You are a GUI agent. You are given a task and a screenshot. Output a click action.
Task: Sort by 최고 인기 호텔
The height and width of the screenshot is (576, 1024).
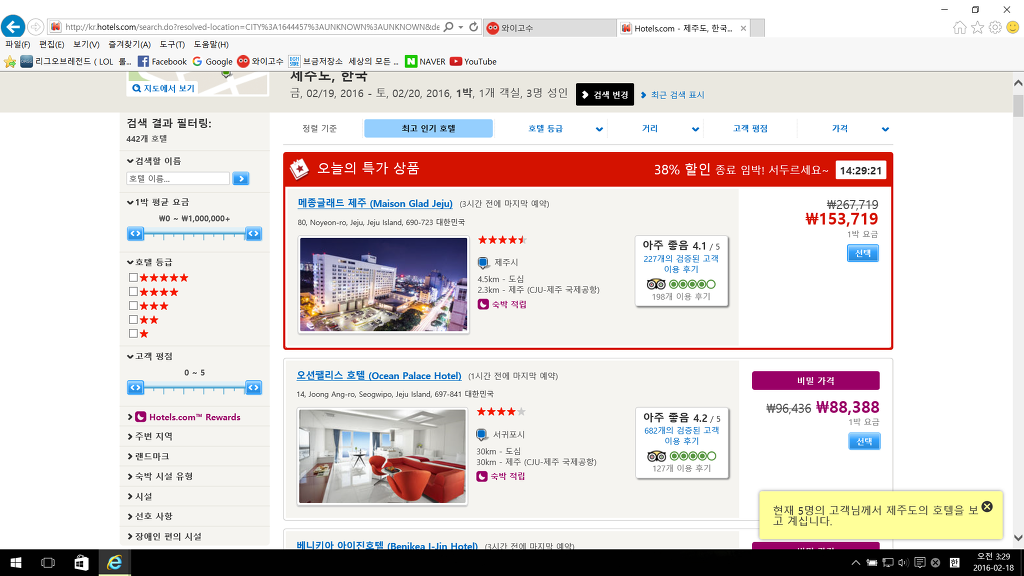pyautogui.click(x=428, y=129)
